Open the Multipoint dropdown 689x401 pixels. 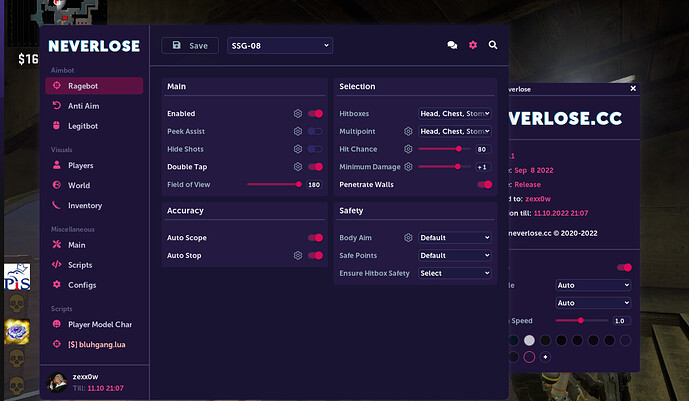455,131
